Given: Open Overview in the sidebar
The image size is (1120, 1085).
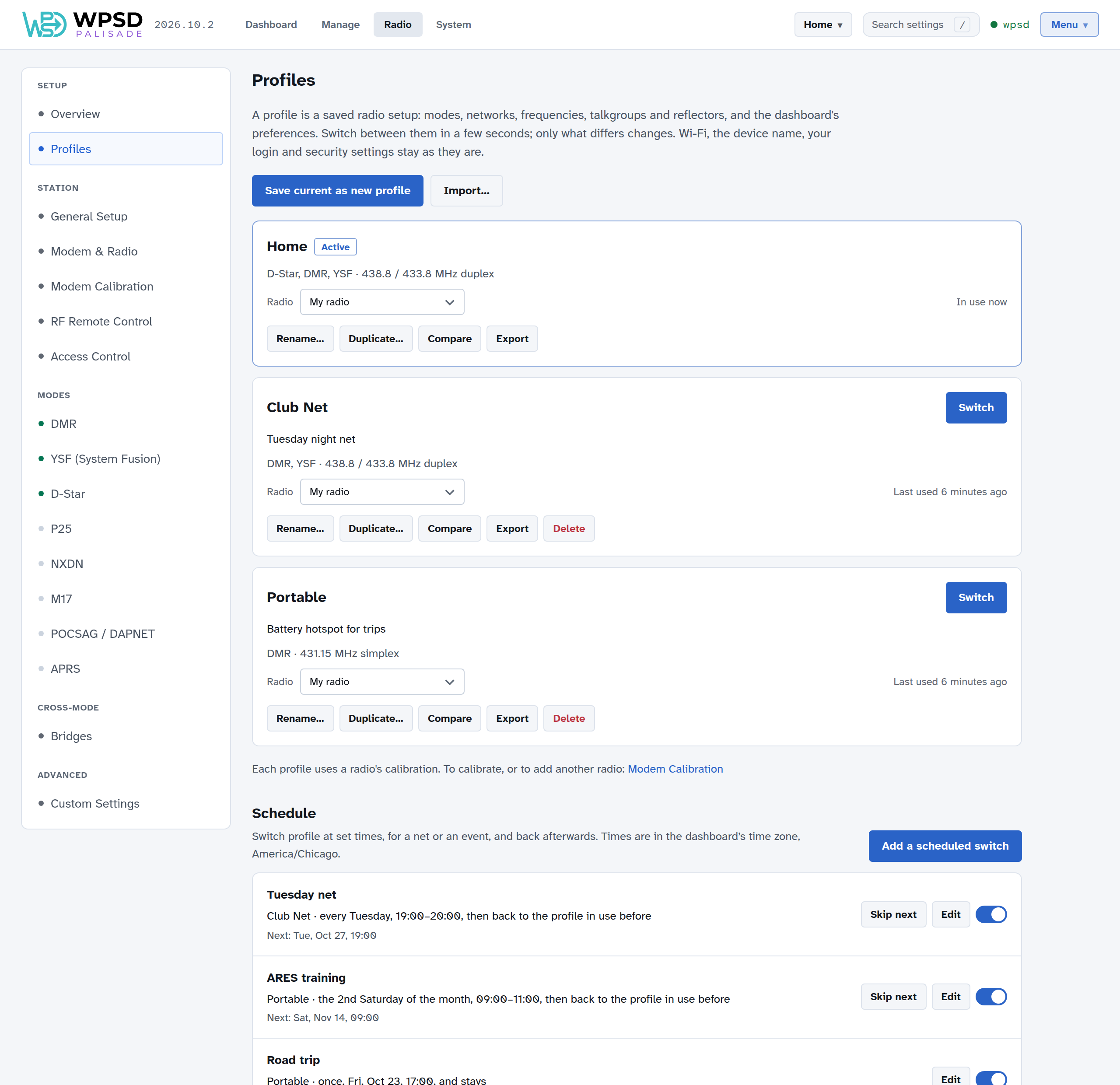Looking at the screenshot, I should pyautogui.click(x=126, y=114).
